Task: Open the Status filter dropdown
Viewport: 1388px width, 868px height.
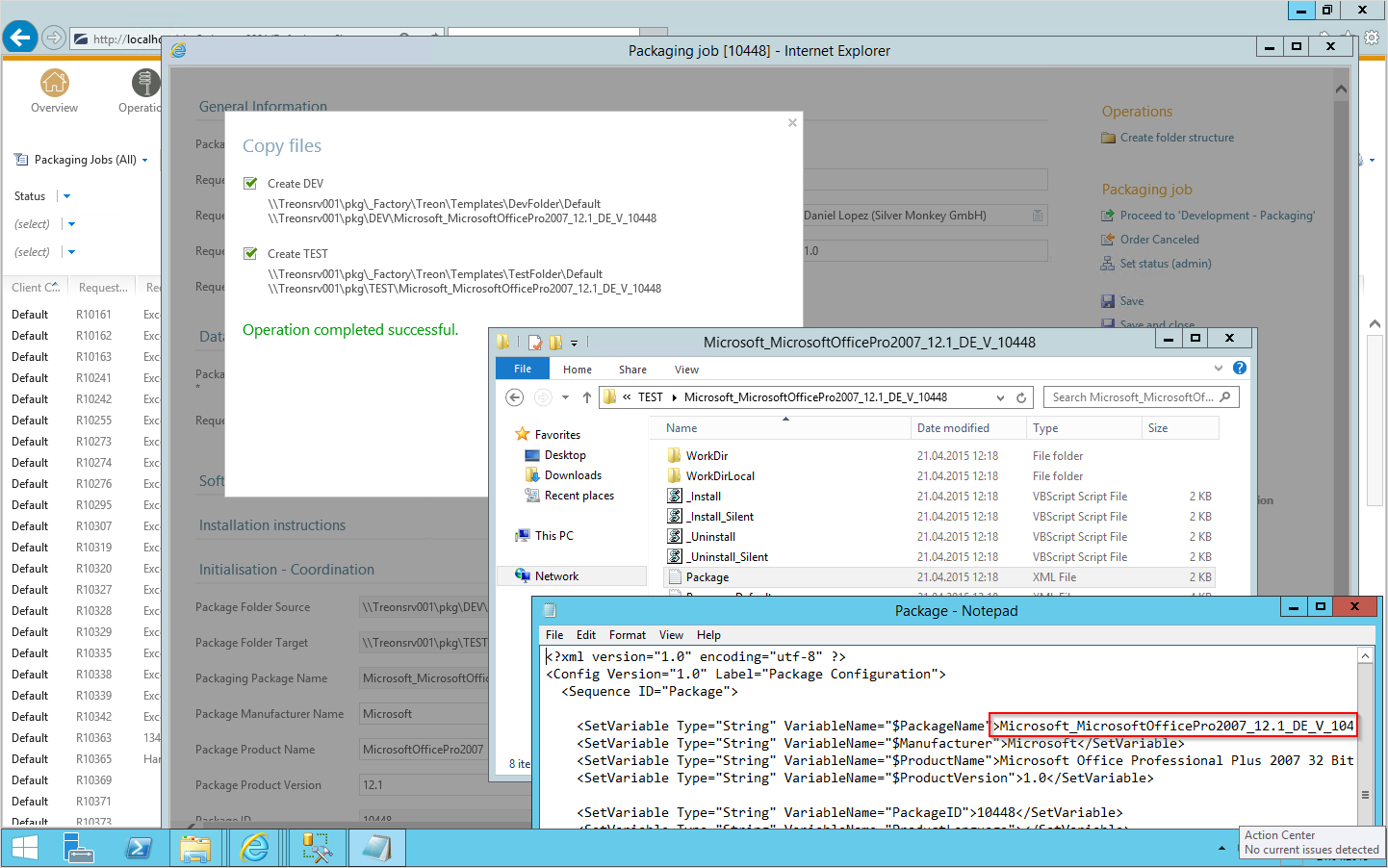Action: click(66, 196)
